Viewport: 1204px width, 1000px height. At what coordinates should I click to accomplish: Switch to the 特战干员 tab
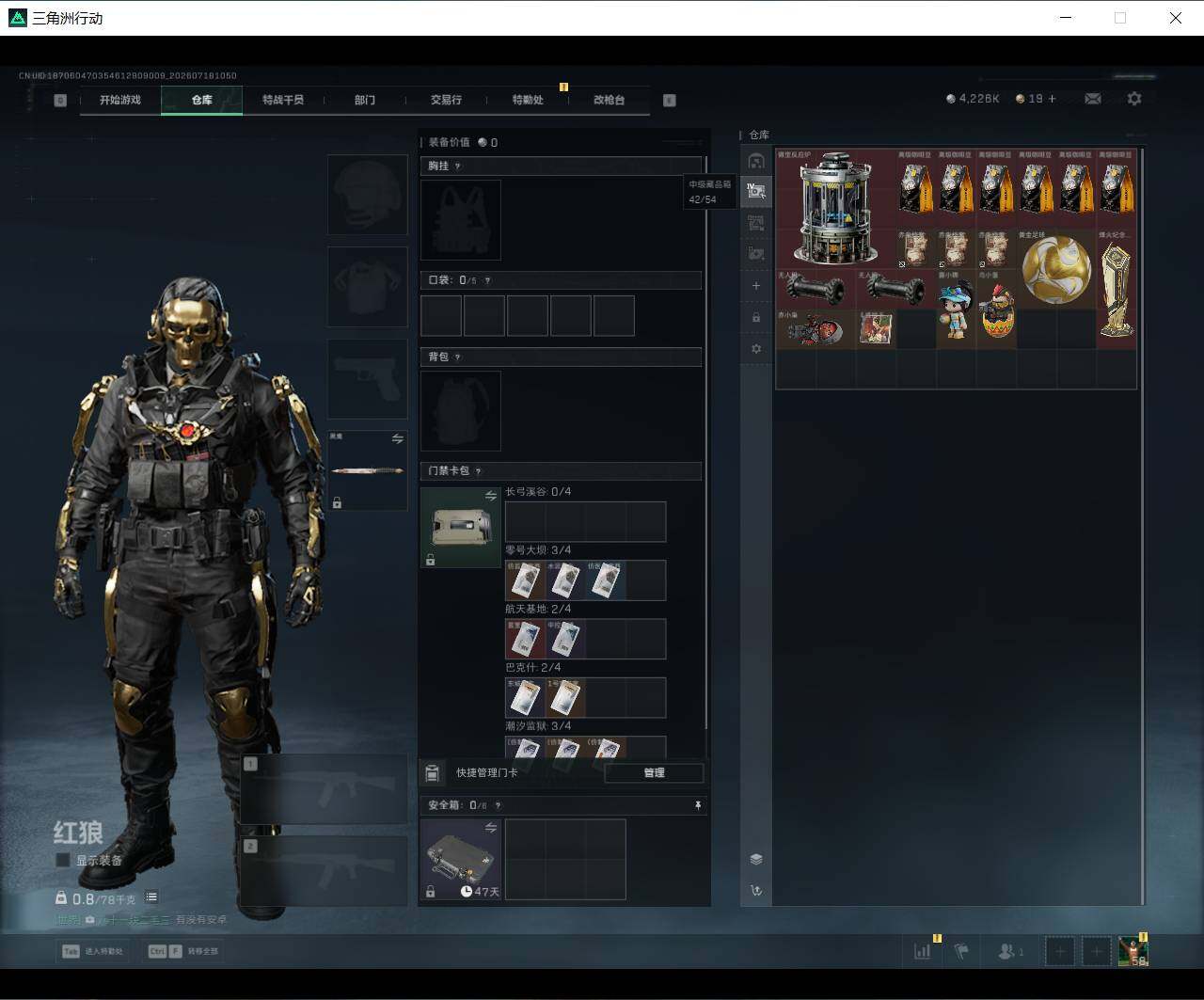tap(283, 100)
